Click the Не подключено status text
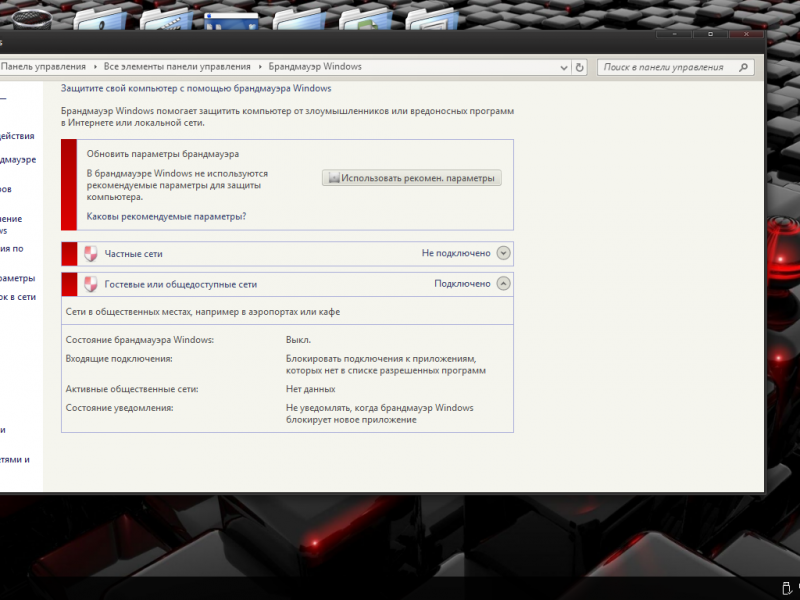Image resolution: width=800 pixels, height=600 pixels. tap(456, 253)
